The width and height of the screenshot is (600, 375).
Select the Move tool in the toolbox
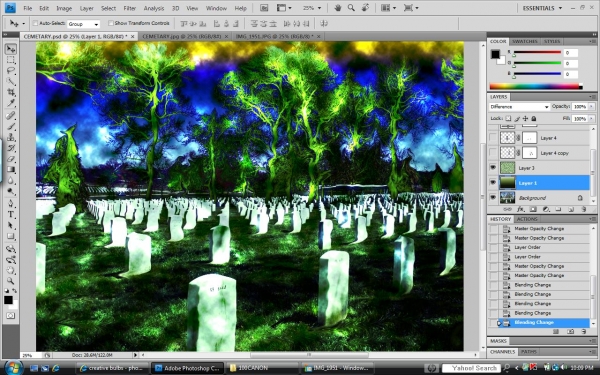click(11, 49)
